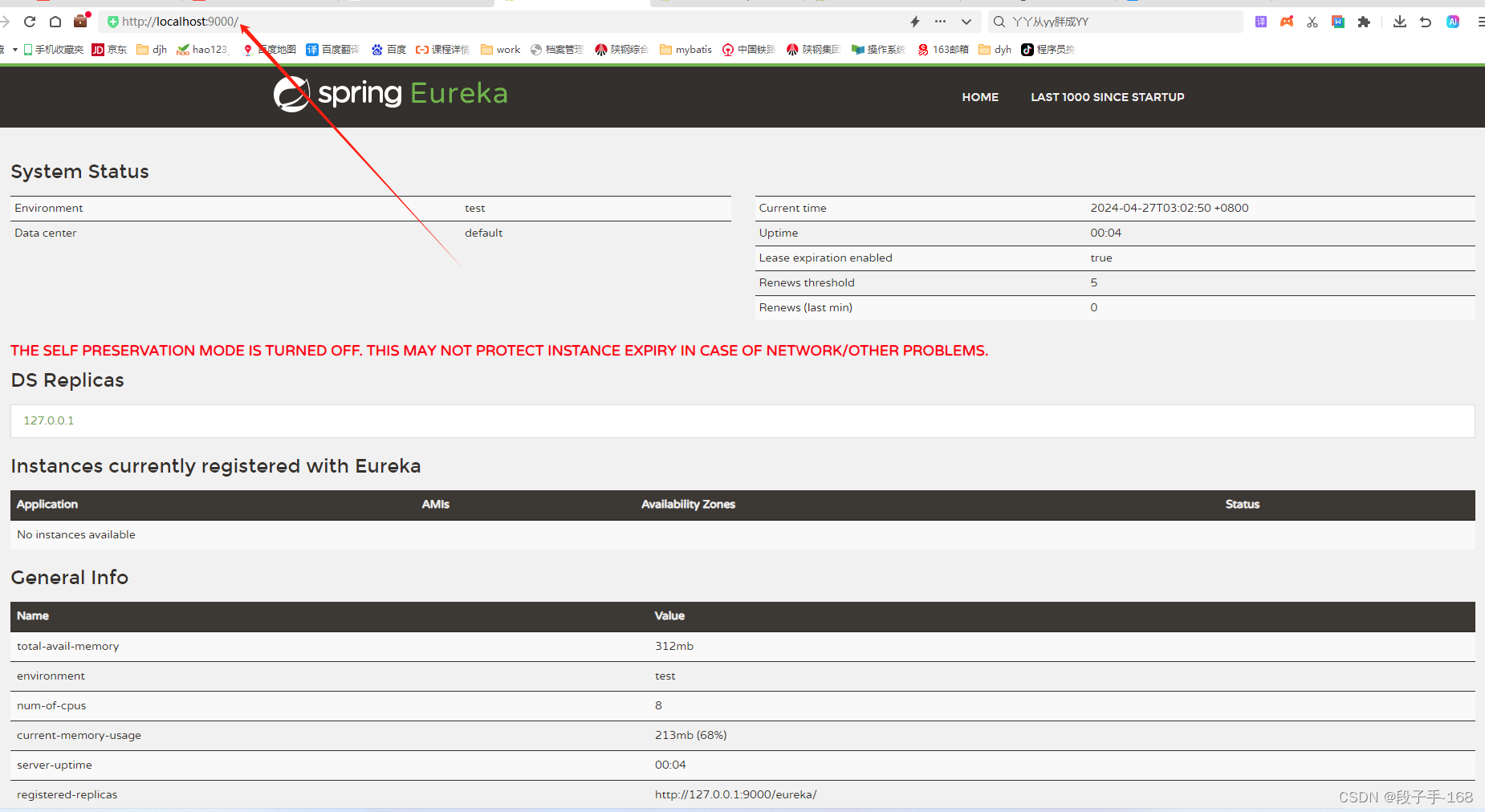Open the downloads arrow icon
1485x812 pixels.
click(x=1400, y=22)
